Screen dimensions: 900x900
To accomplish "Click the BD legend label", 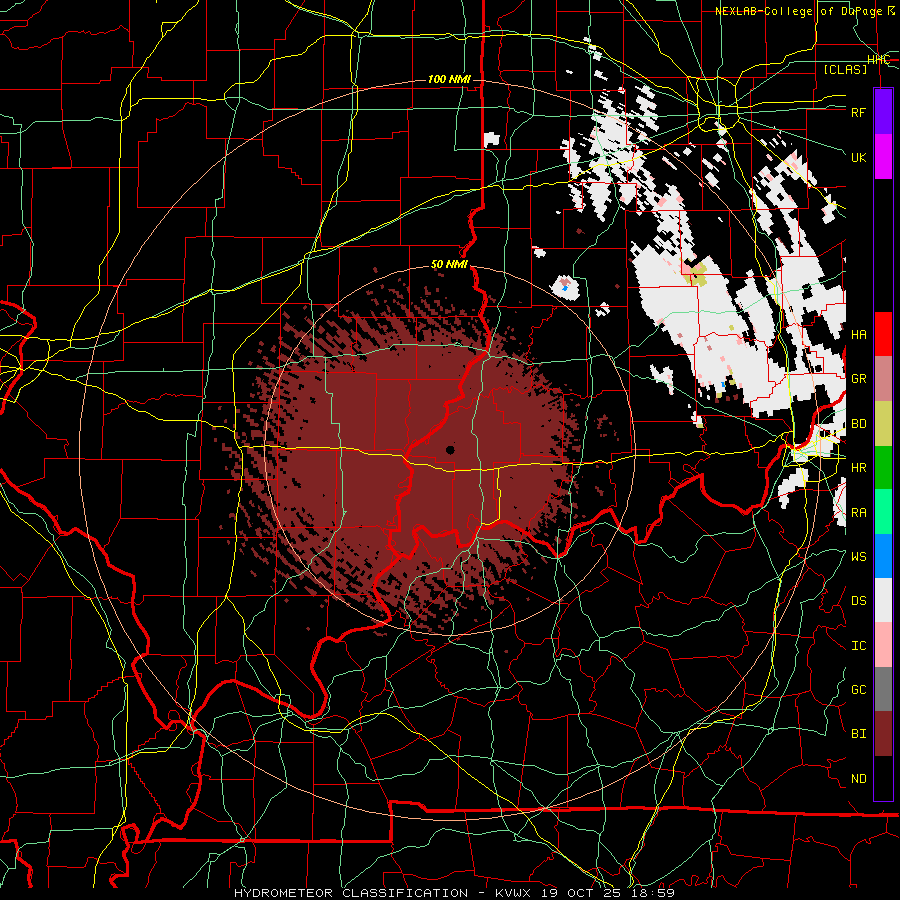I will pos(859,424).
